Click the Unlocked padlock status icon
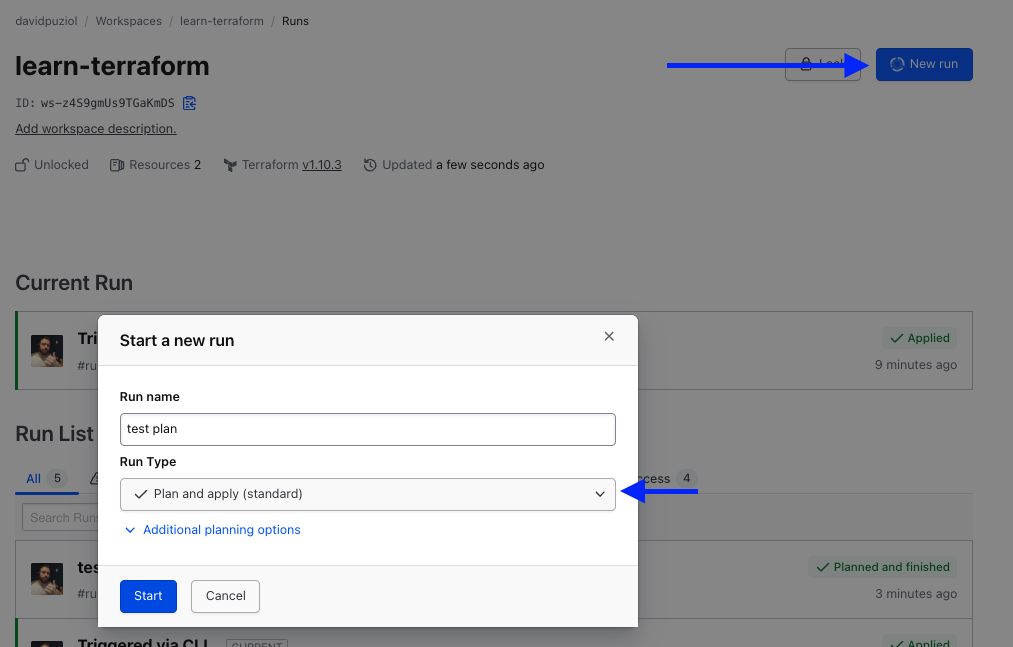The width and height of the screenshot is (1013, 647). [x=22, y=165]
